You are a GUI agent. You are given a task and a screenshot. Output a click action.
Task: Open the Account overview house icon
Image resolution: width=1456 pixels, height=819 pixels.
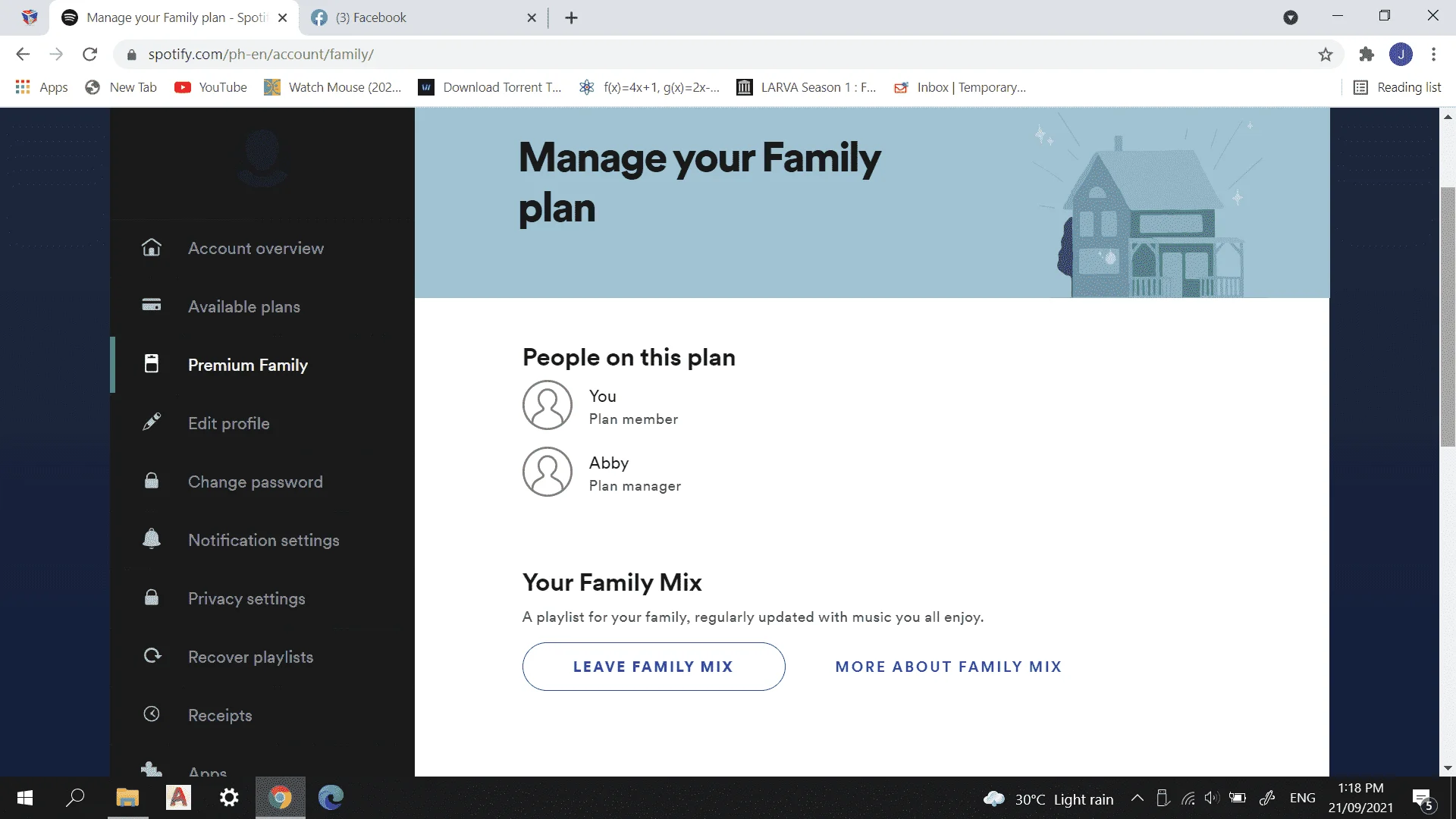[x=152, y=247]
